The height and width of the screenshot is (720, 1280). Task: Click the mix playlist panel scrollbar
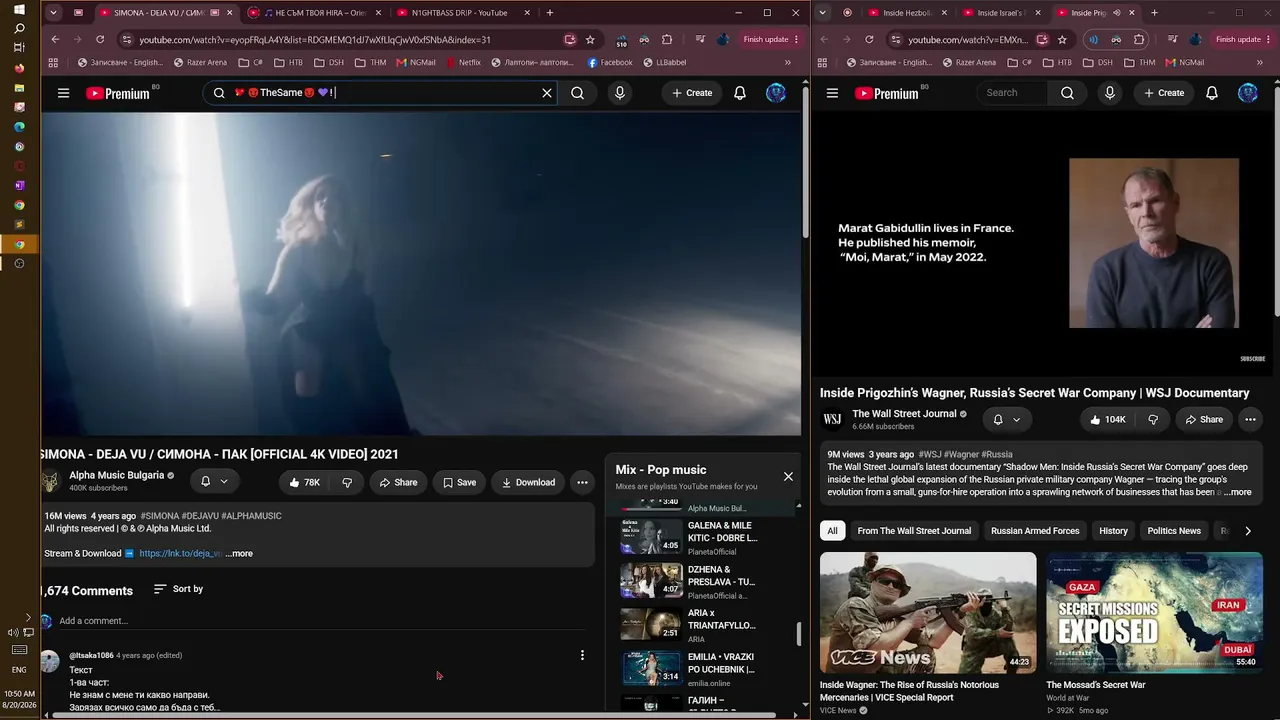(798, 634)
